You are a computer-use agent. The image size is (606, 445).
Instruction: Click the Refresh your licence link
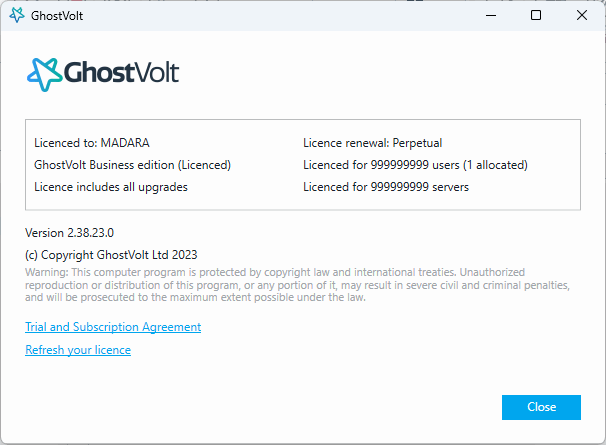pyautogui.click(x=78, y=350)
